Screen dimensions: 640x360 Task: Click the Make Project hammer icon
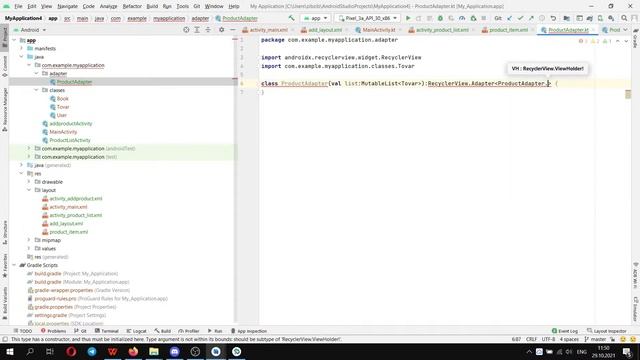point(291,18)
